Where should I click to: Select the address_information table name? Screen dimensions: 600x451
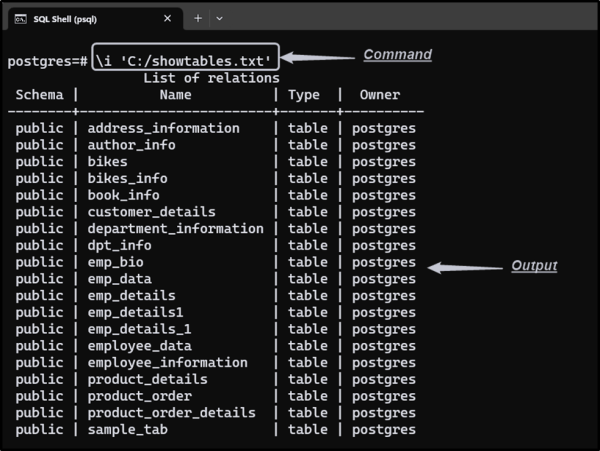(x=163, y=128)
